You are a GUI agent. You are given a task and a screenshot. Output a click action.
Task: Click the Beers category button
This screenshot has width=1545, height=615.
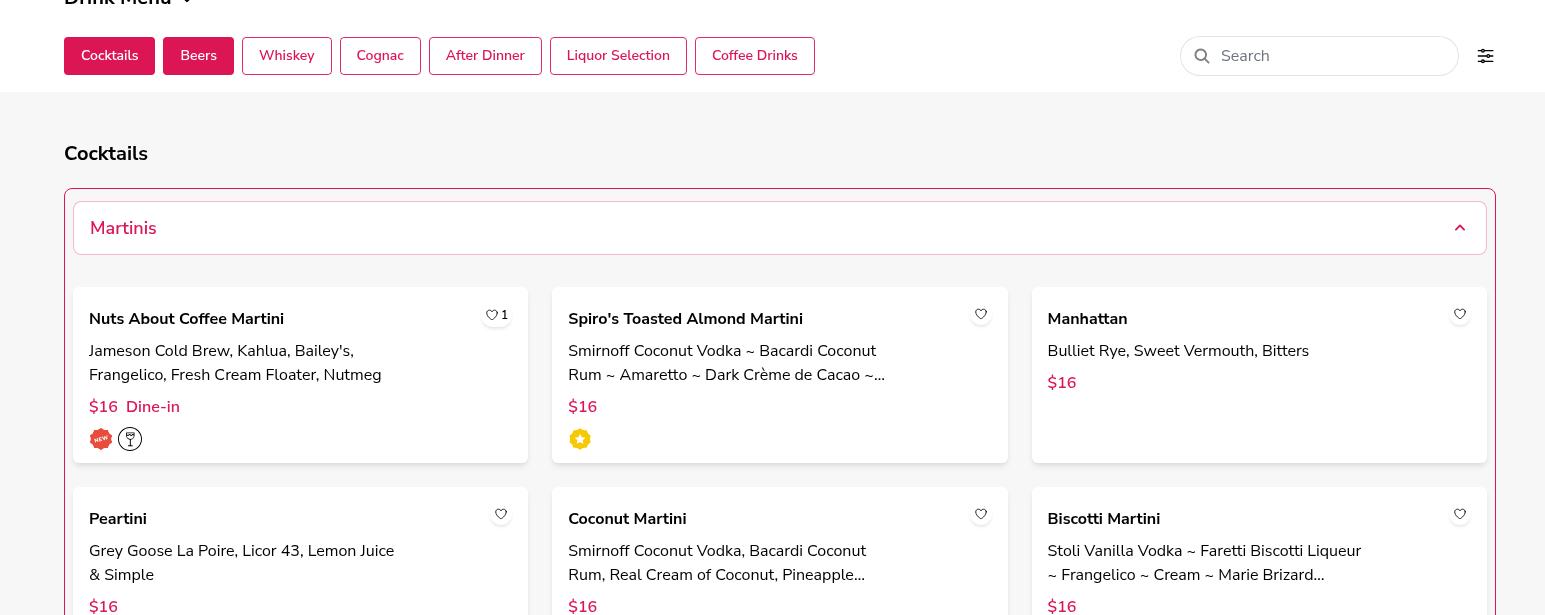coord(198,56)
